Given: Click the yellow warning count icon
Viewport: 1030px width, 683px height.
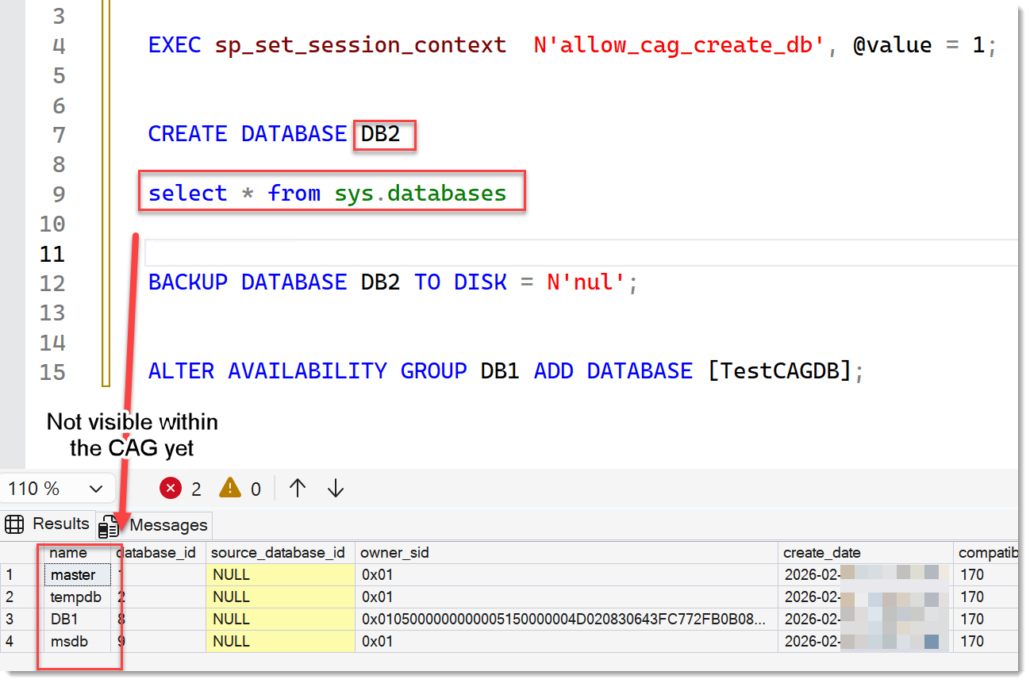Looking at the screenshot, I should point(230,488).
